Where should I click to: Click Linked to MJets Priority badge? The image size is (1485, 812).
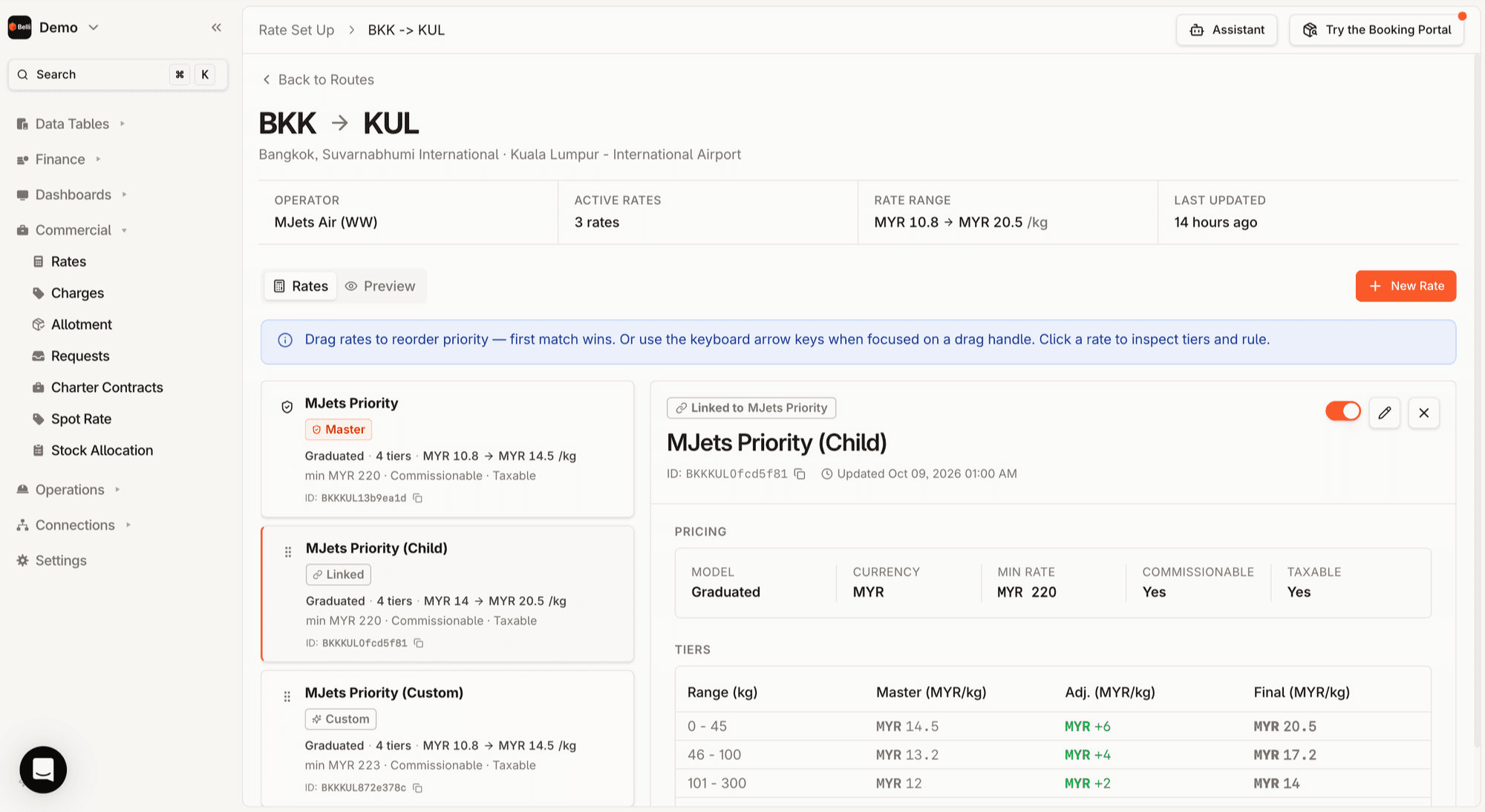tap(751, 407)
